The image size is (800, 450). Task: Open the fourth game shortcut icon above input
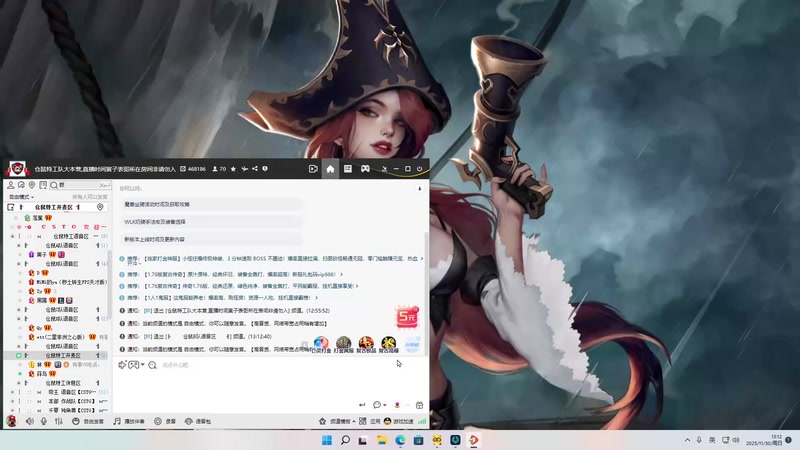pyautogui.click(x=388, y=344)
